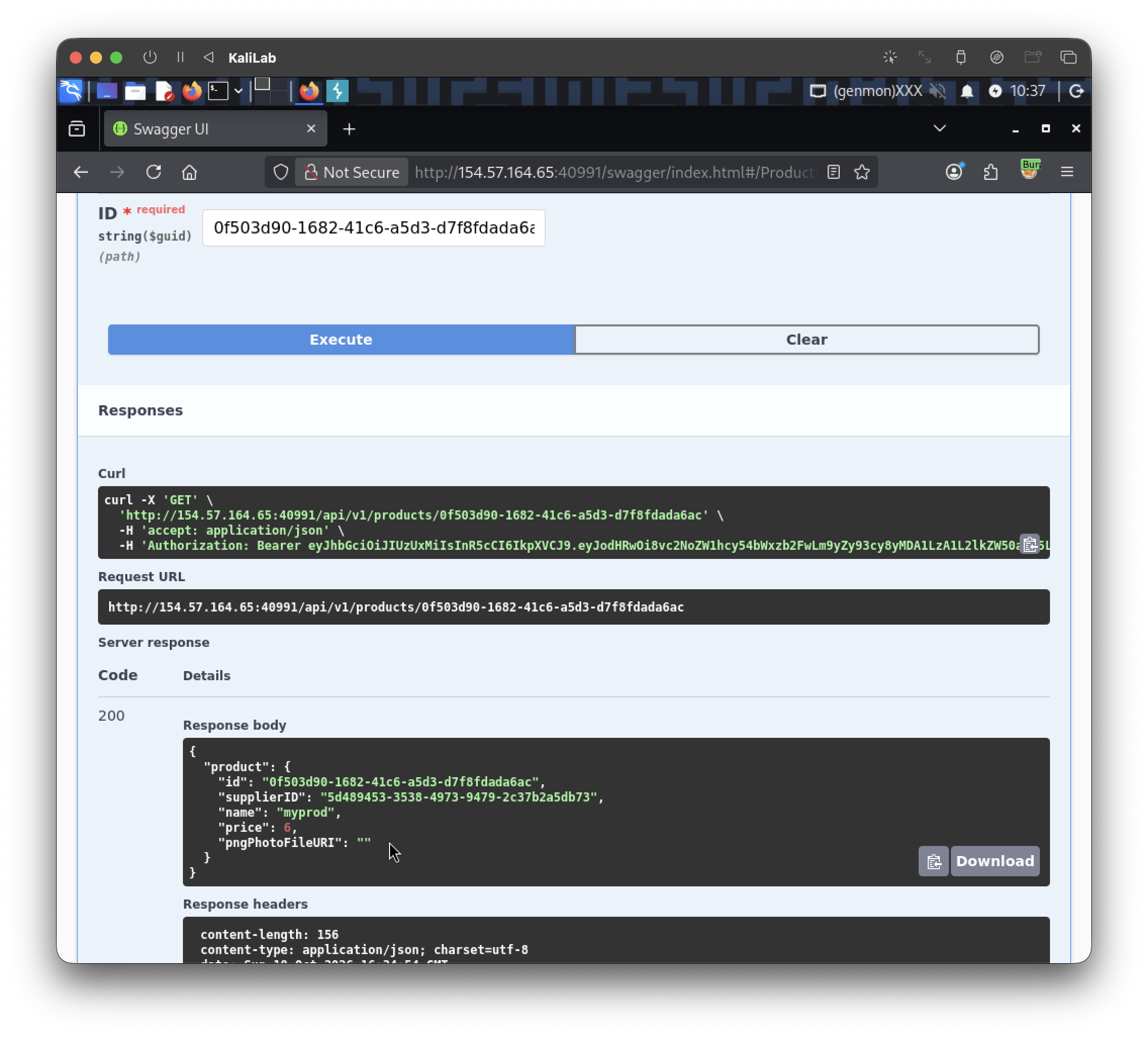Click the Authorization Bearer line in curl
The height and width of the screenshot is (1038, 1148).
[584, 545]
